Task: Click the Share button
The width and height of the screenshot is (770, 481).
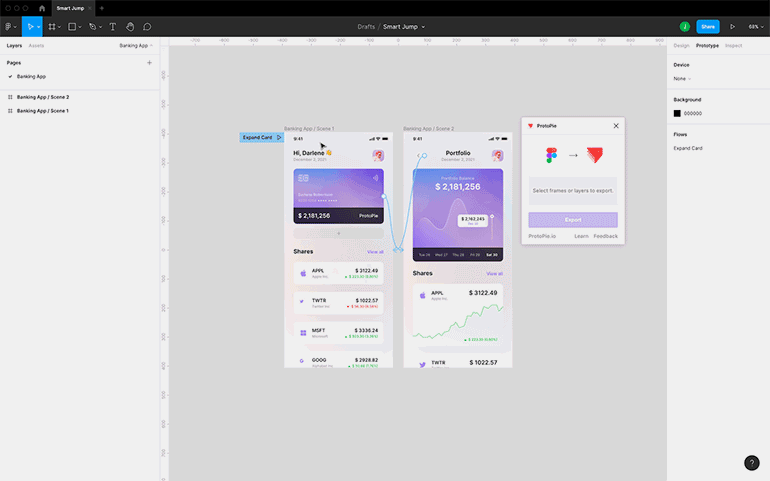Action: 708,26
